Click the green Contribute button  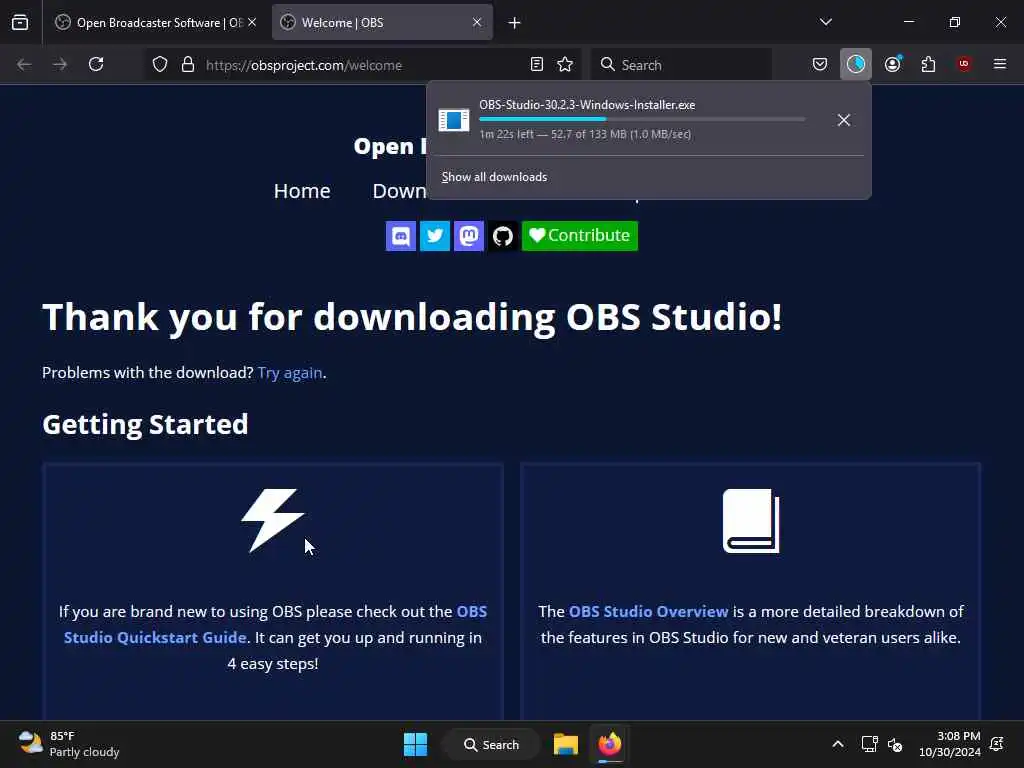[580, 236]
